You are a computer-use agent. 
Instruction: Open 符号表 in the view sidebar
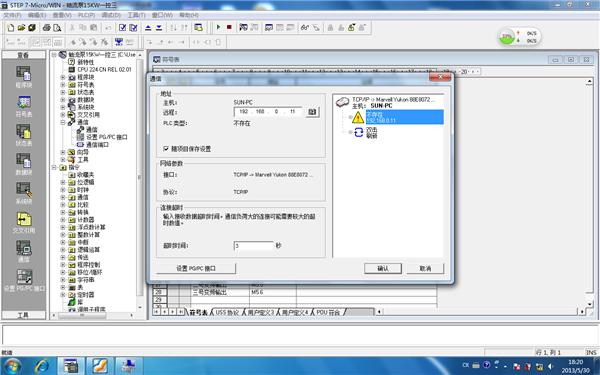click(23, 106)
